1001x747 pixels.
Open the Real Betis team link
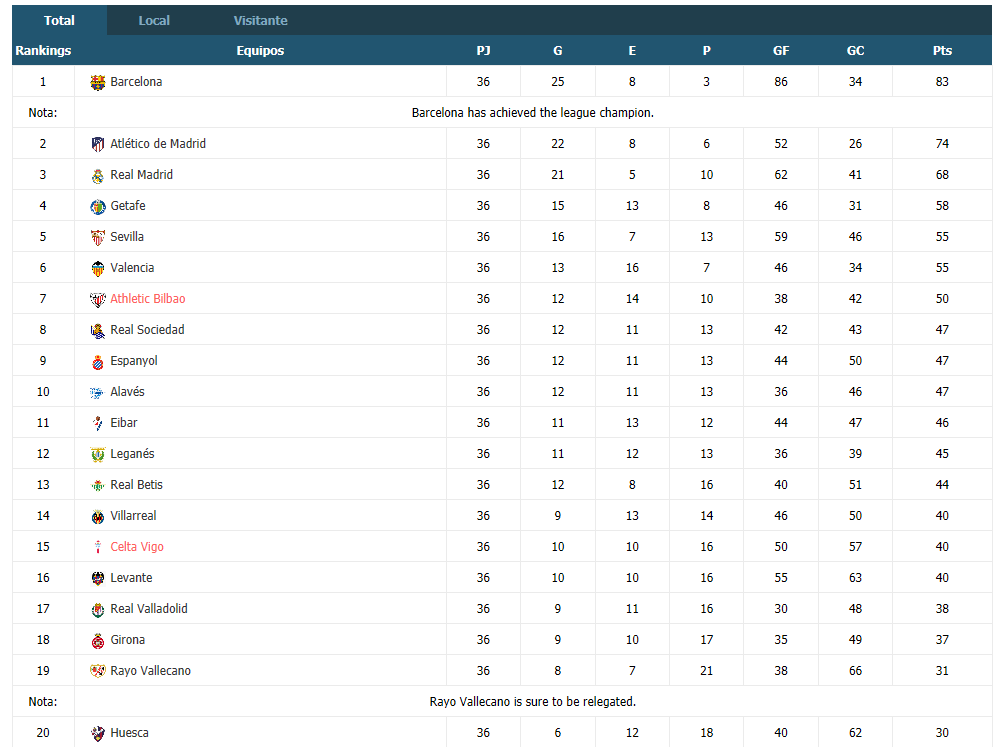point(136,485)
